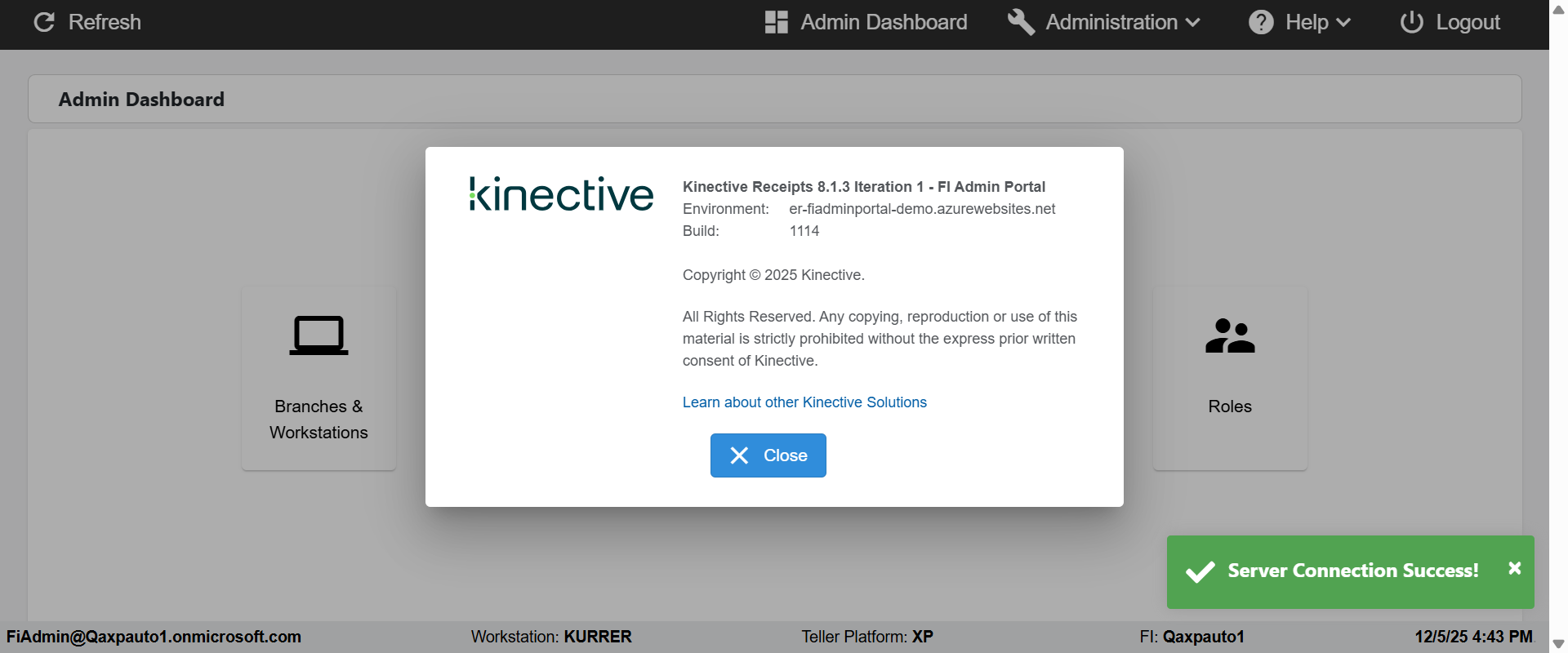Screen dimensions: 1568x653
Task: Click the Environment: label in the dialog
Action: click(x=726, y=209)
